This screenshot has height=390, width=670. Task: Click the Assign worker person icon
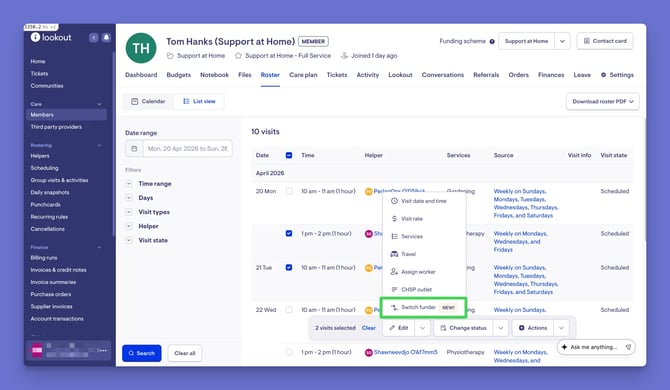pos(394,272)
